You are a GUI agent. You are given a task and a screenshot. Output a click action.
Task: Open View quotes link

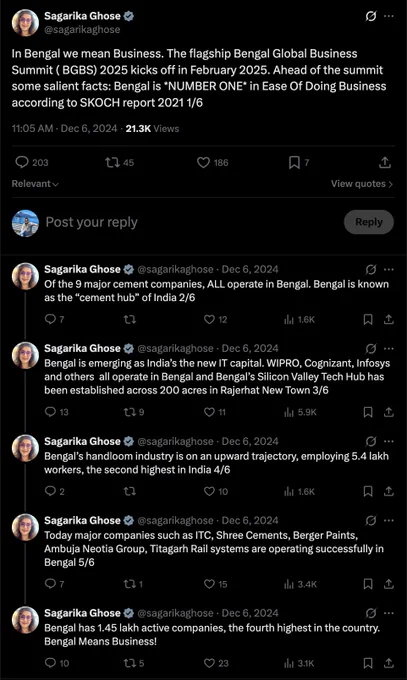click(362, 184)
